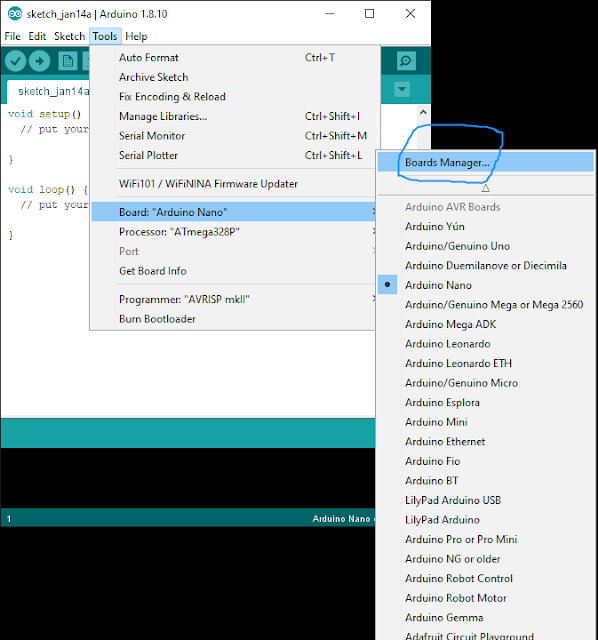Click the void setup() code line

44,114
